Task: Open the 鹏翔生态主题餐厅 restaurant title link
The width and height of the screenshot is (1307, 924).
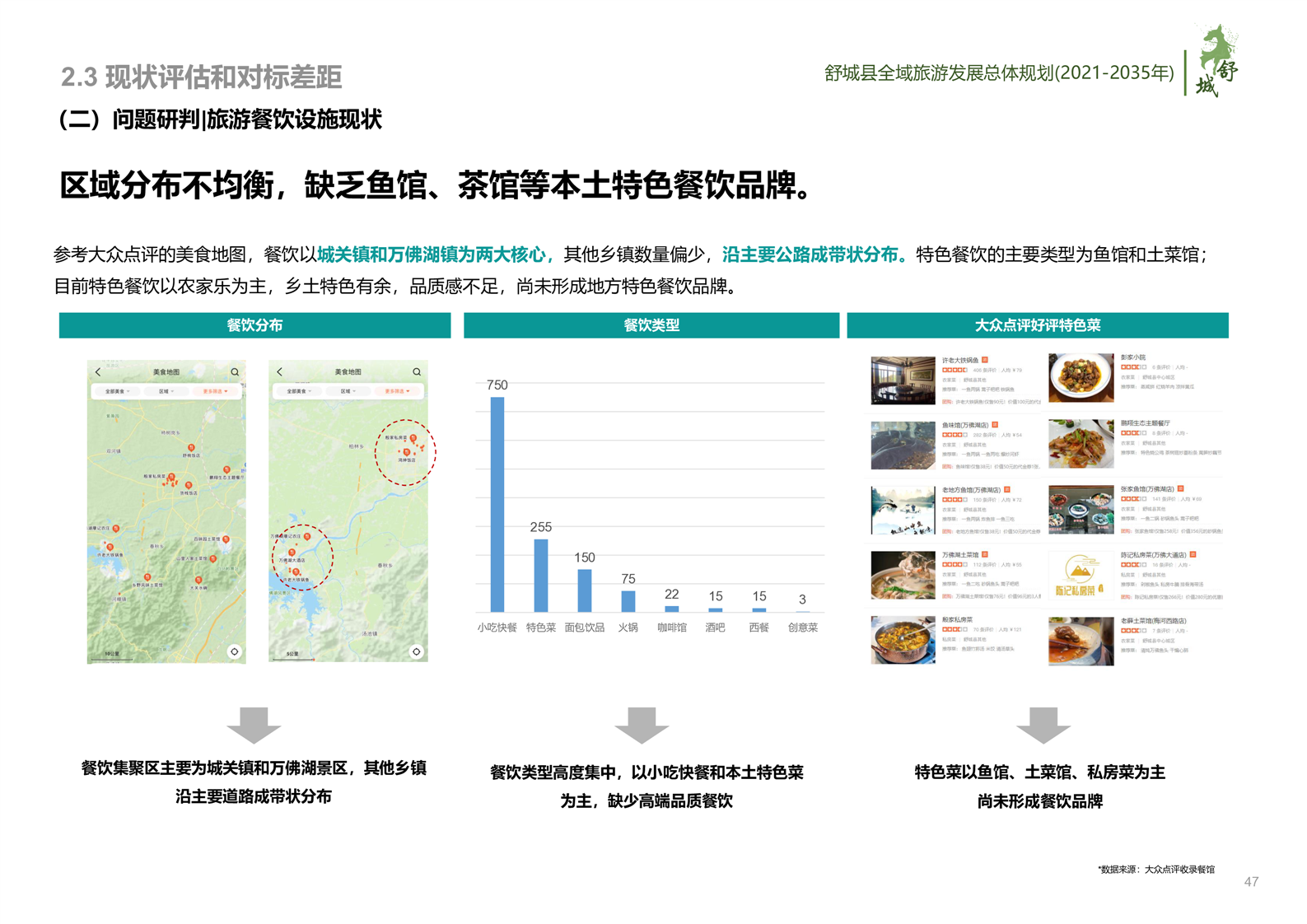Action: tap(1145, 423)
